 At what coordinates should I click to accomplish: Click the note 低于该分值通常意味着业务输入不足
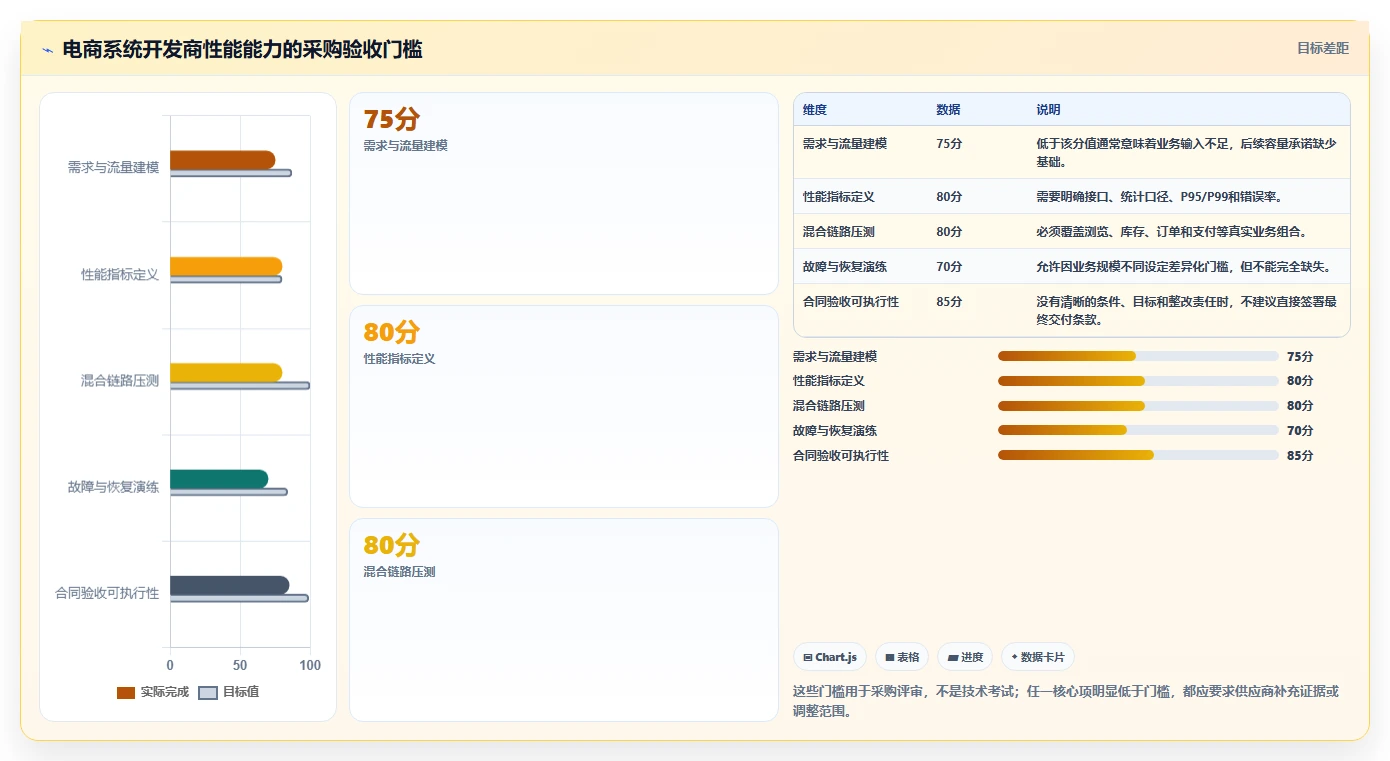tap(1186, 153)
